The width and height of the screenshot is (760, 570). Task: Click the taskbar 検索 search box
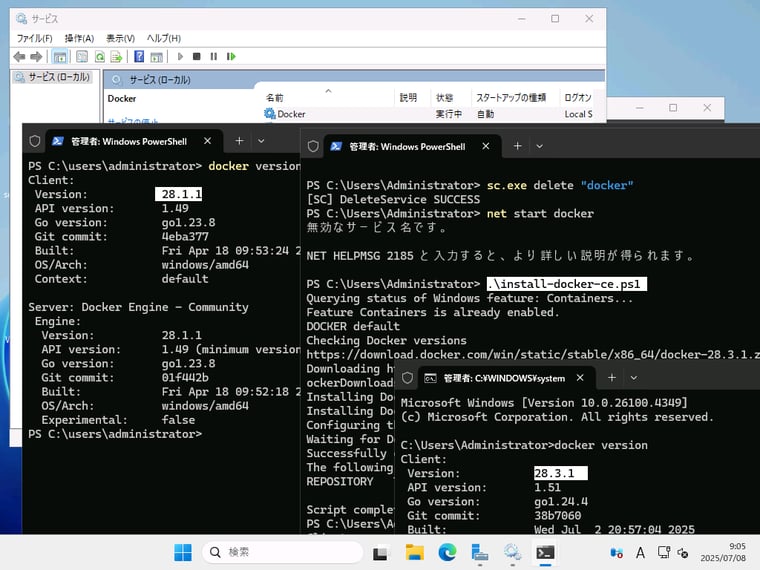[x=282, y=552]
